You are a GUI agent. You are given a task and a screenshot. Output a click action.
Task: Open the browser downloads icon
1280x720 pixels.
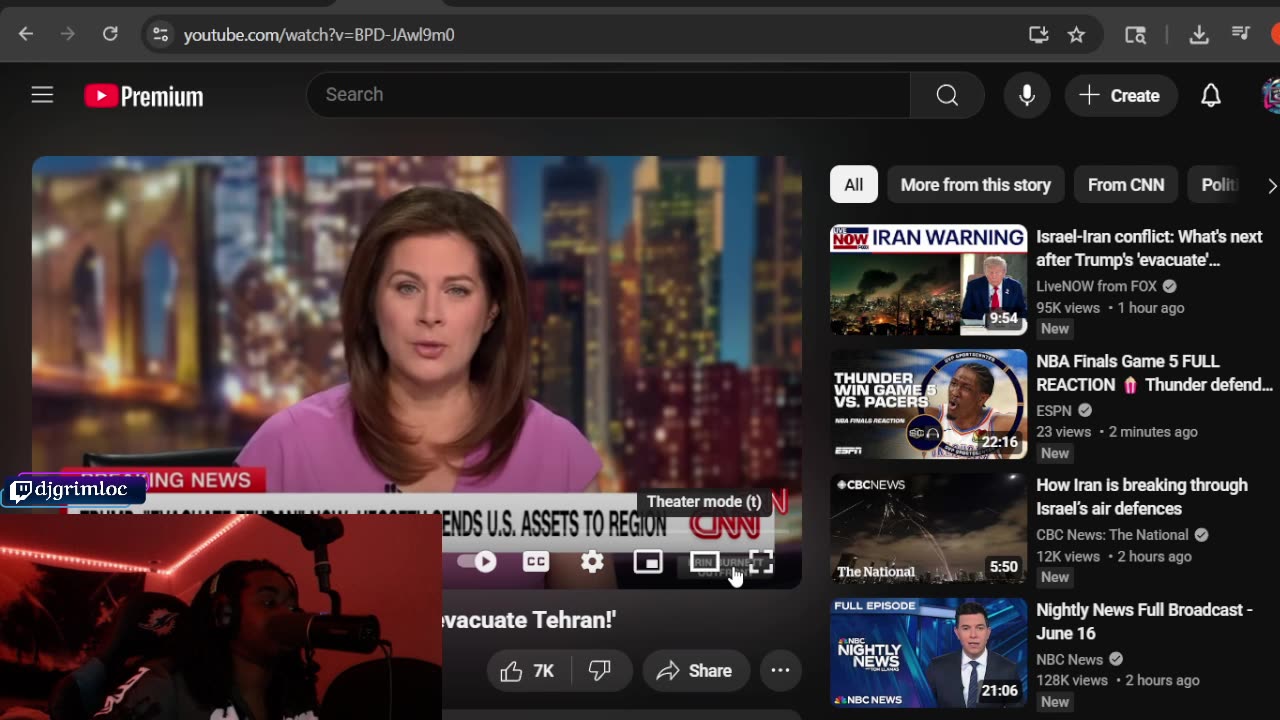pos(1199,35)
